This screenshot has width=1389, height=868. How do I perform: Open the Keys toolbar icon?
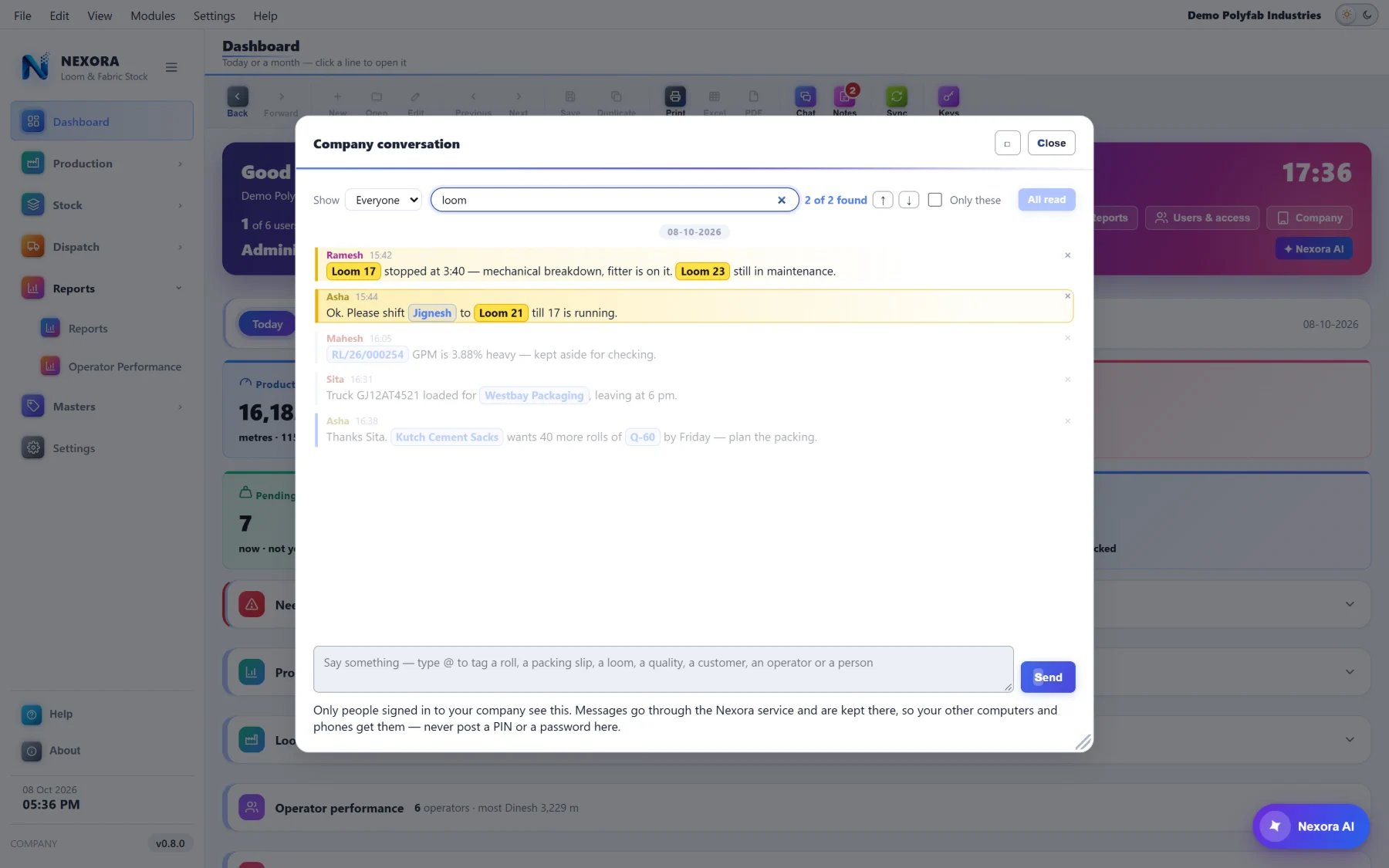(948, 99)
